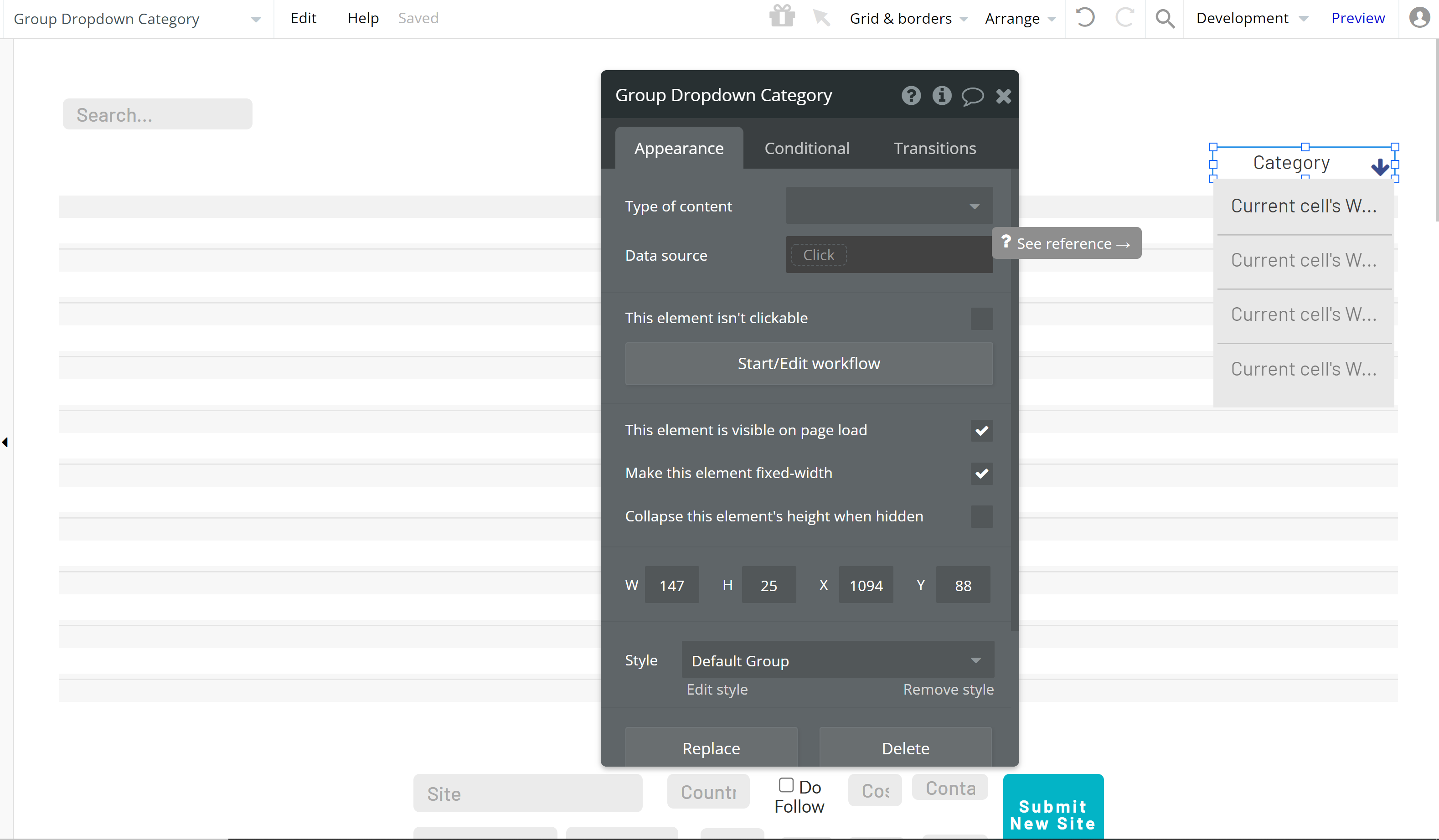Click the Start/Edit workflow button
The width and height of the screenshot is (1439, 840).
(809, 364)
